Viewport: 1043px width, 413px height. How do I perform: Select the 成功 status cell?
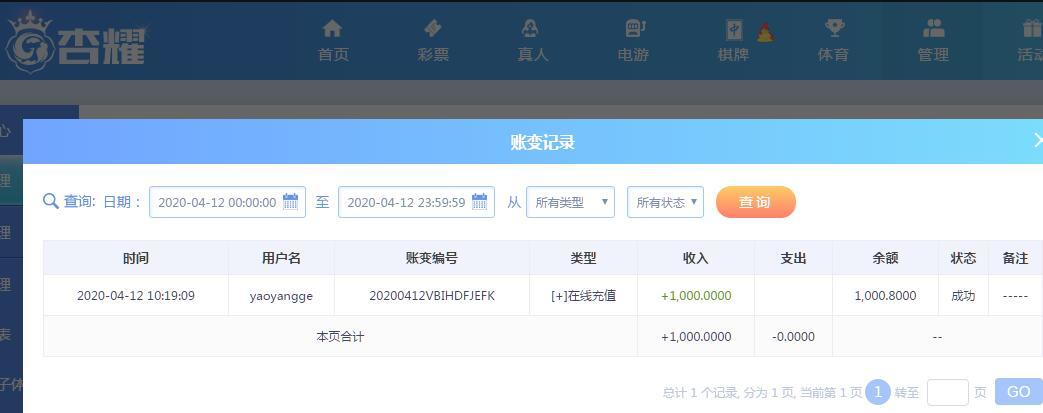pyautogui.click(x=963, y=295)
